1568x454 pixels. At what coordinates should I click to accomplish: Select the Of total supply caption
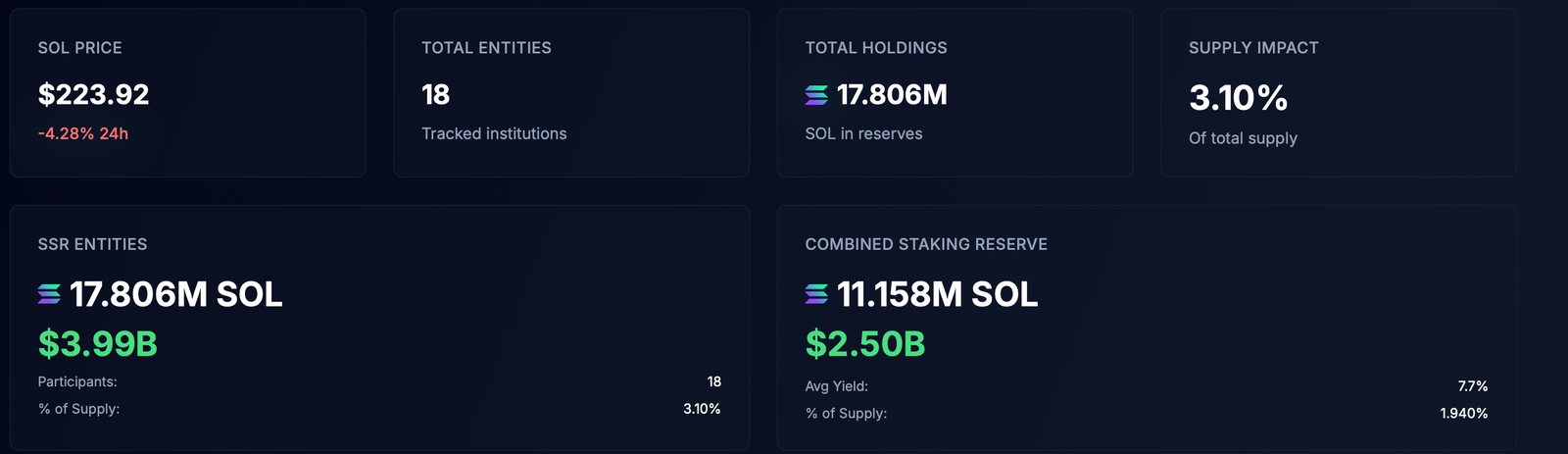point(1243,138)
